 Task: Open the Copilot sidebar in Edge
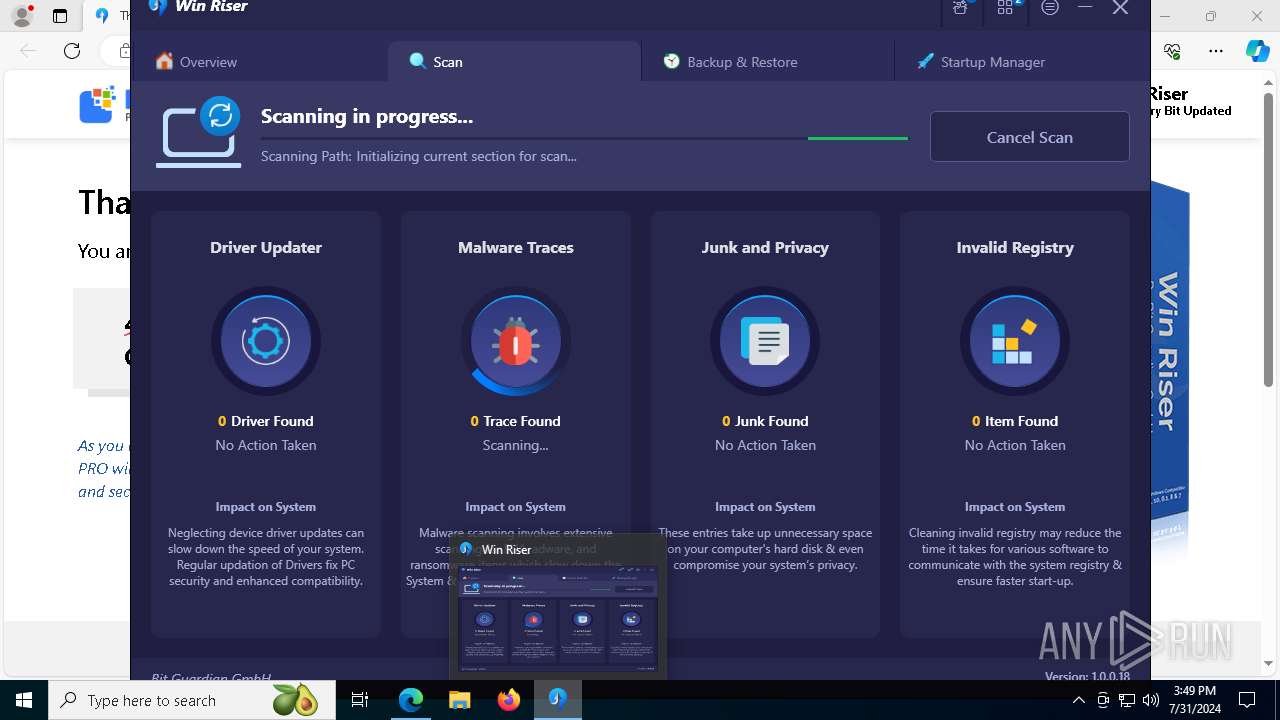click(x=1257, y=51)
